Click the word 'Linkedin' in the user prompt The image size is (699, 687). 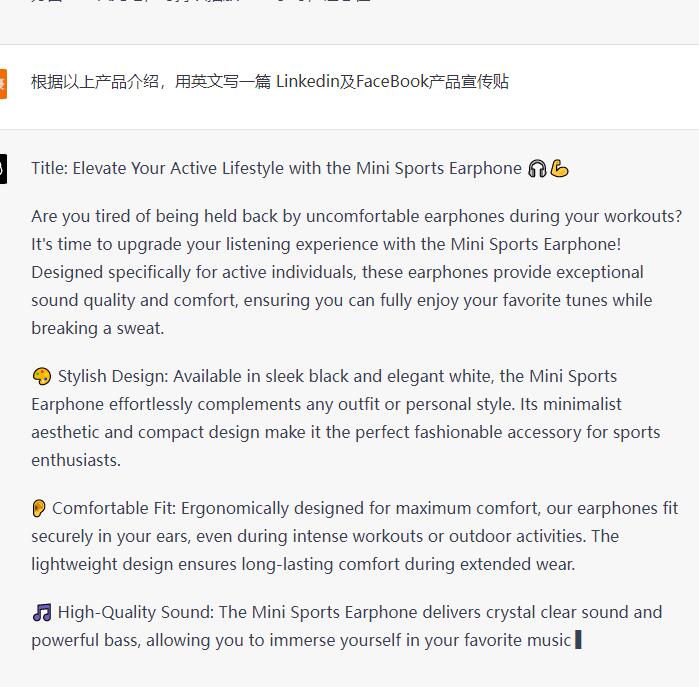(308, 82)
